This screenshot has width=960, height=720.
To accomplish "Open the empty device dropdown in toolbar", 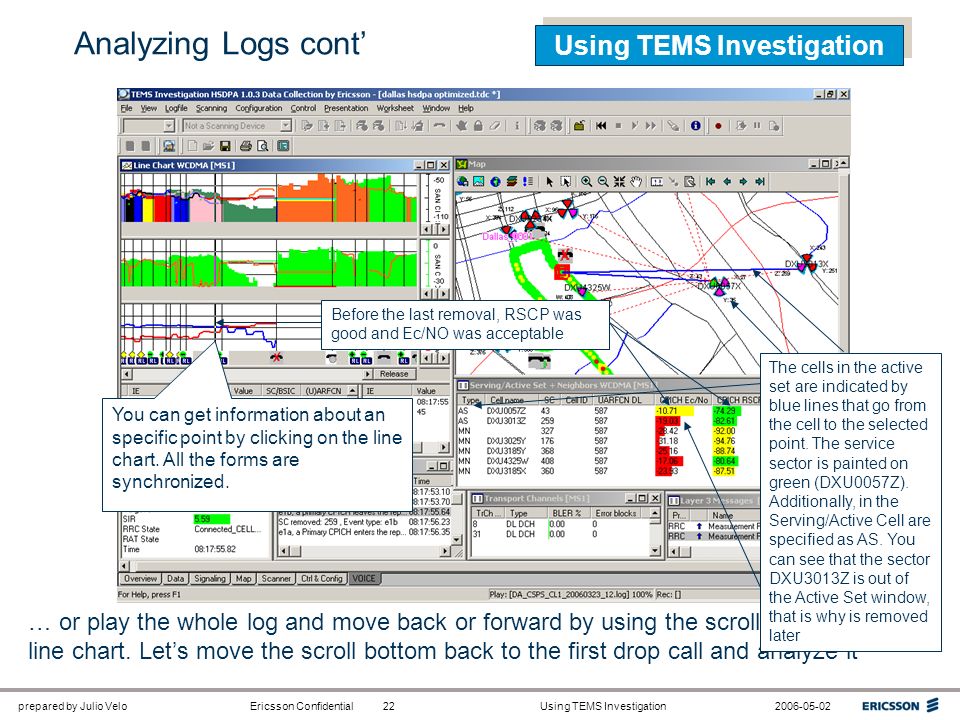I will coord(169,126).
